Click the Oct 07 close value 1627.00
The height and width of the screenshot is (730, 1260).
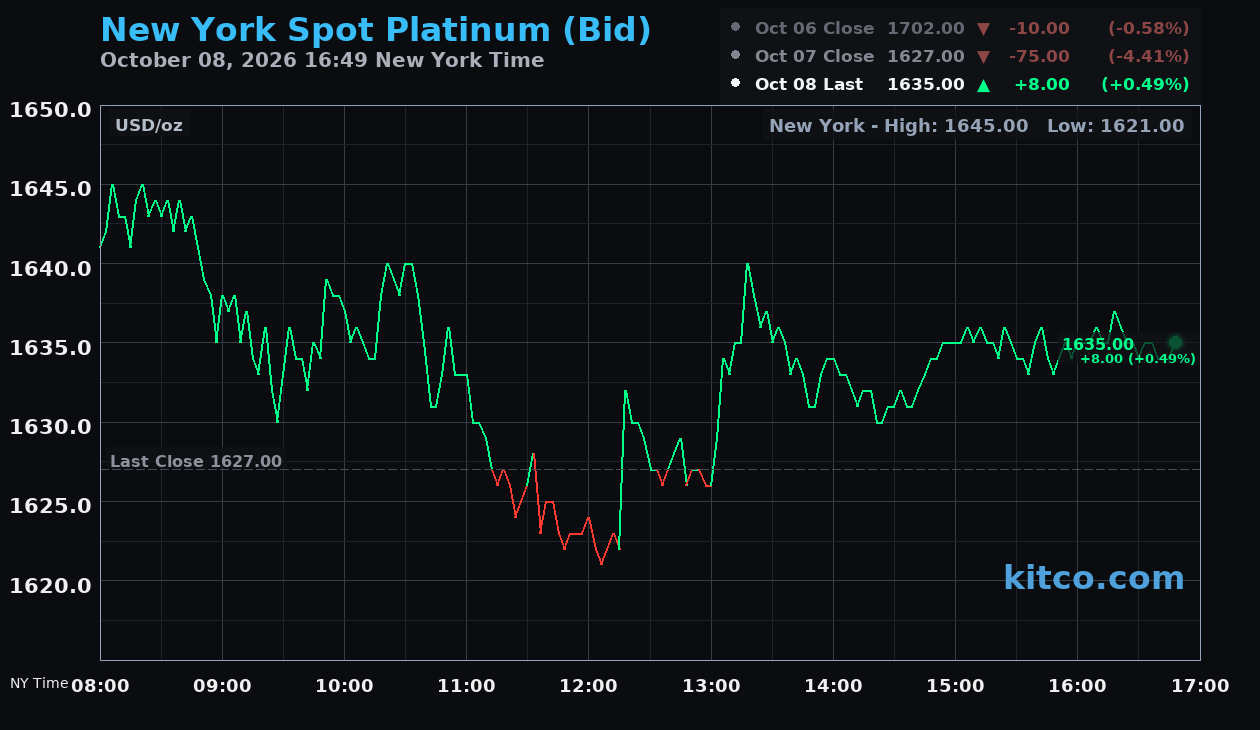click(x=926, y=57)
